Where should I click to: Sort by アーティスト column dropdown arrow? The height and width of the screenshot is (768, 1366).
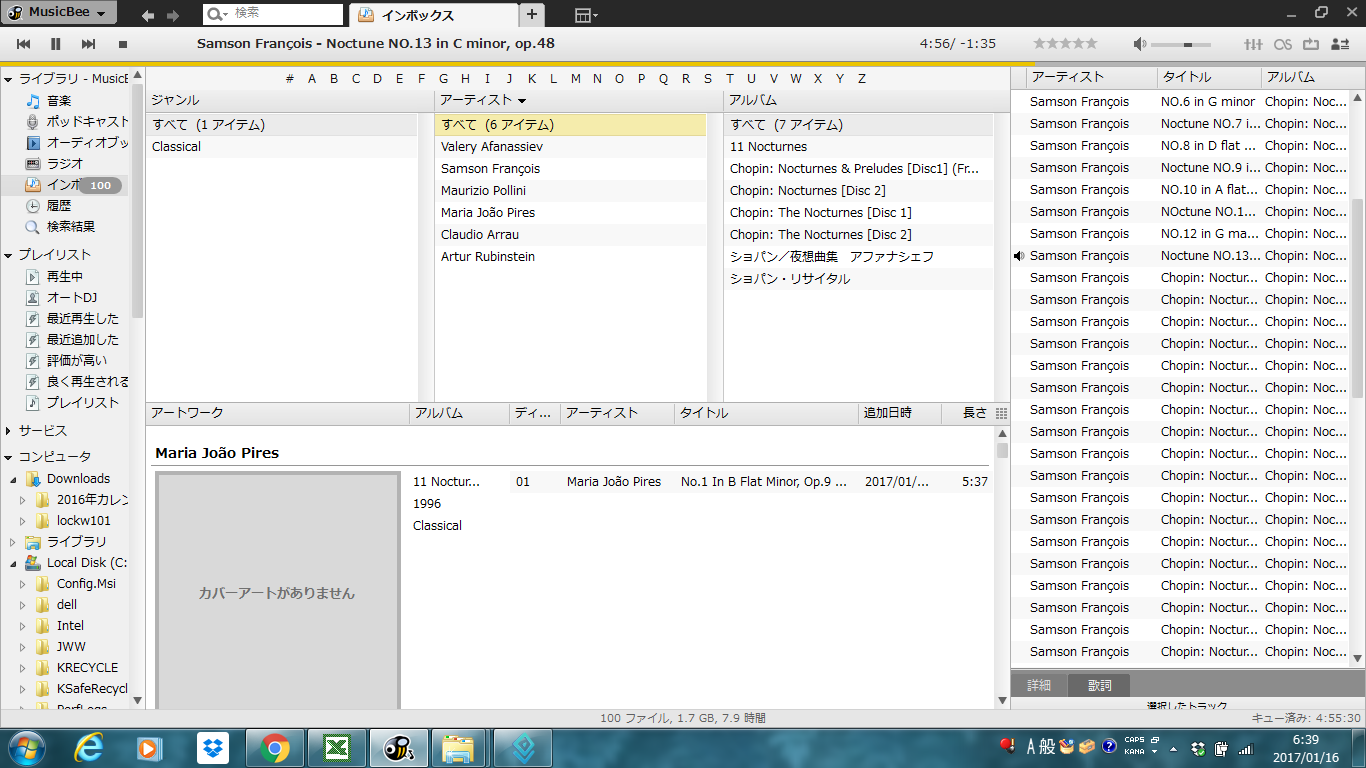point(522,101)
